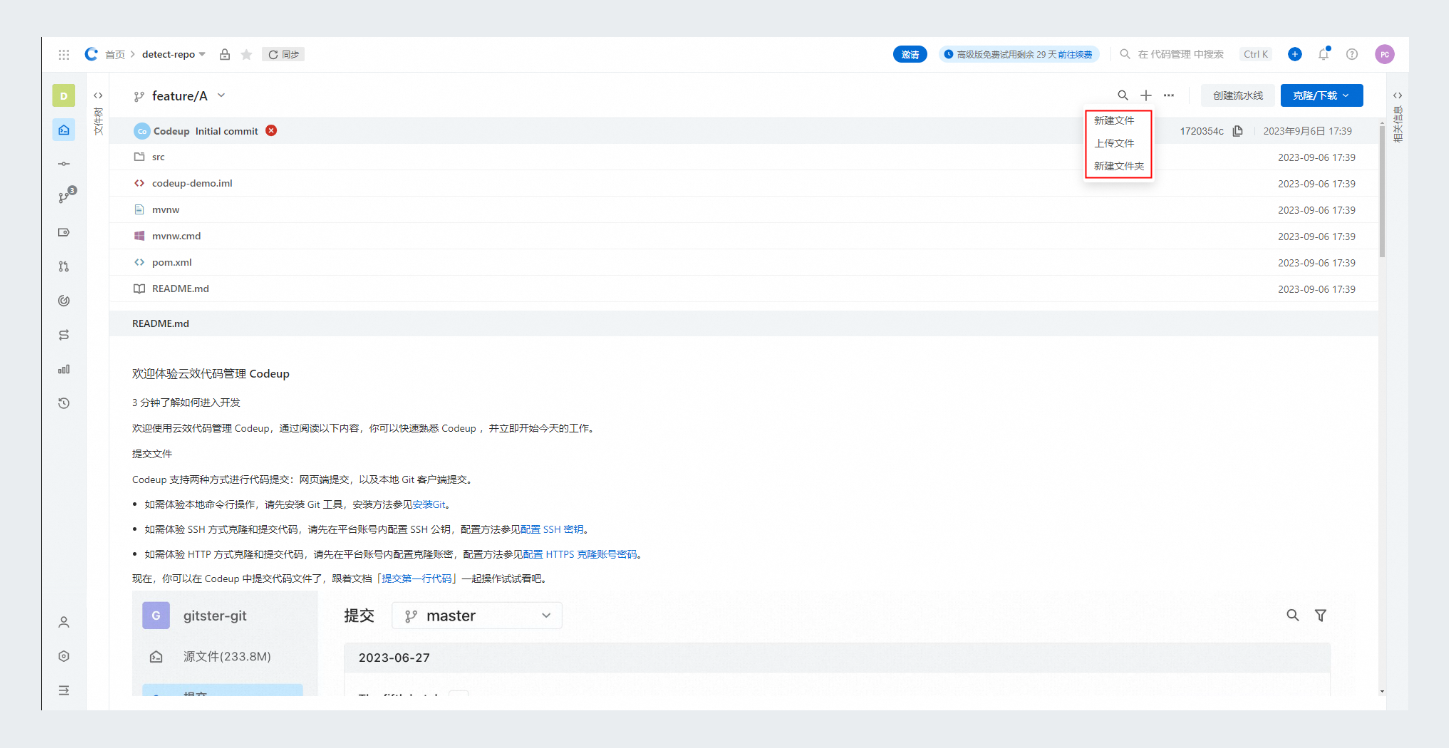Click the Codeup logo in header
This screenshot has width=1449, height=748.
click(x=91, y=54)
